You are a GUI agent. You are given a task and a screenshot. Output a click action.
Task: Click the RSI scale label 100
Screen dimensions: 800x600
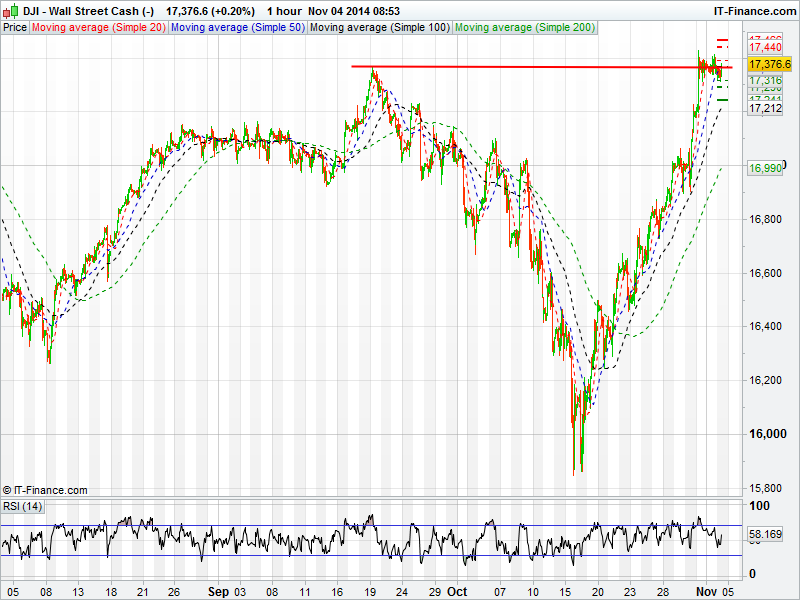759,506
